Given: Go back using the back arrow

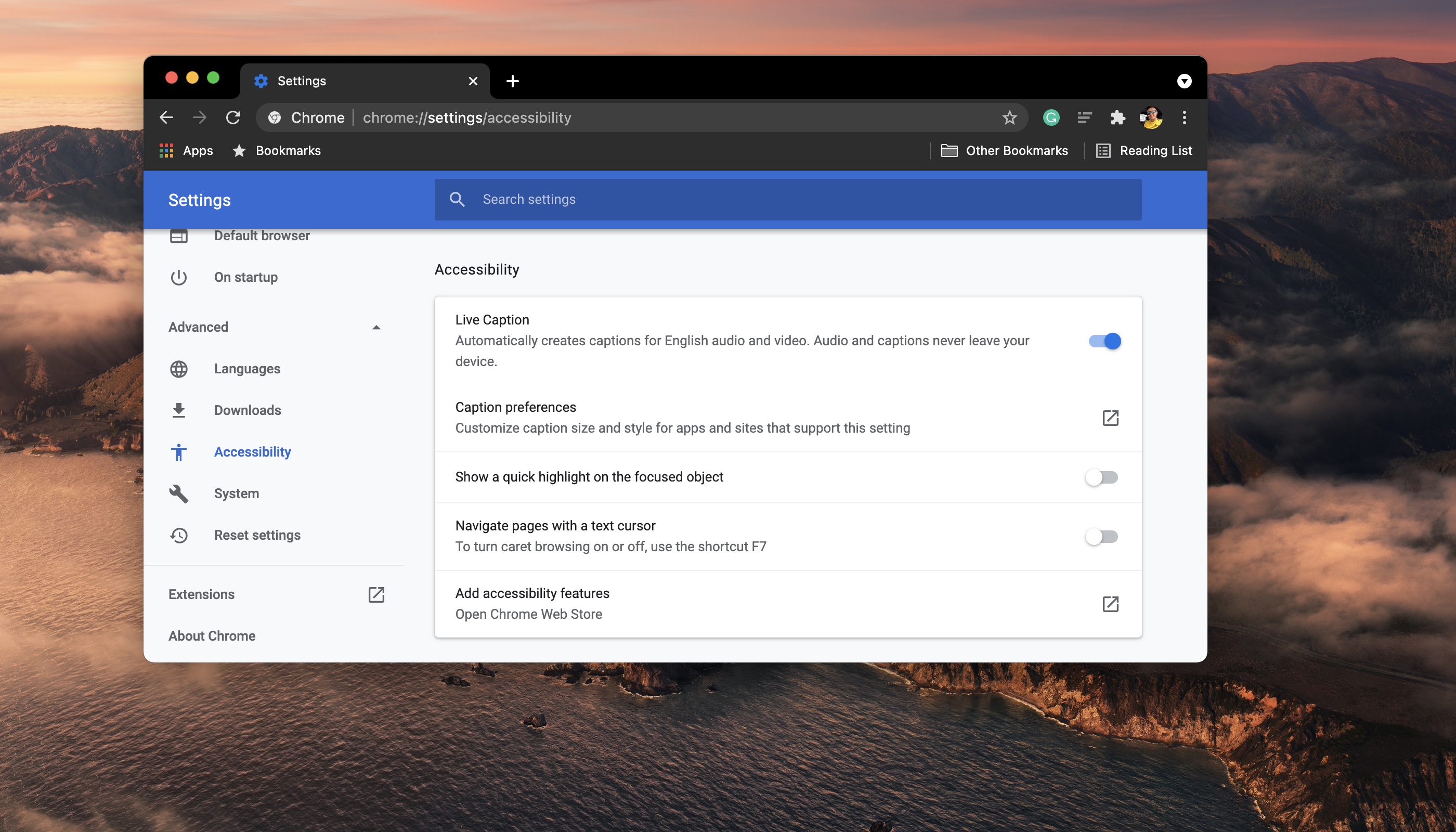Looking at the screenshot, I should click(166, 118).
